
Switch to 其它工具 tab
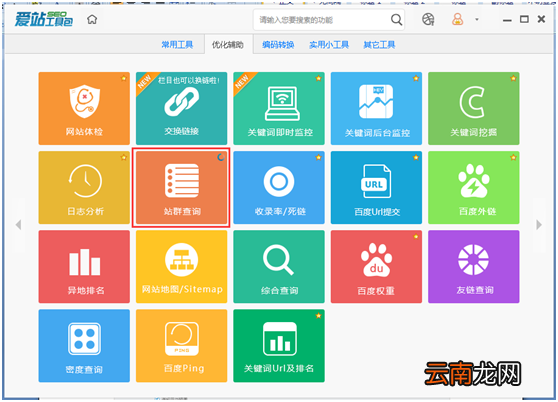pos(379,45)
